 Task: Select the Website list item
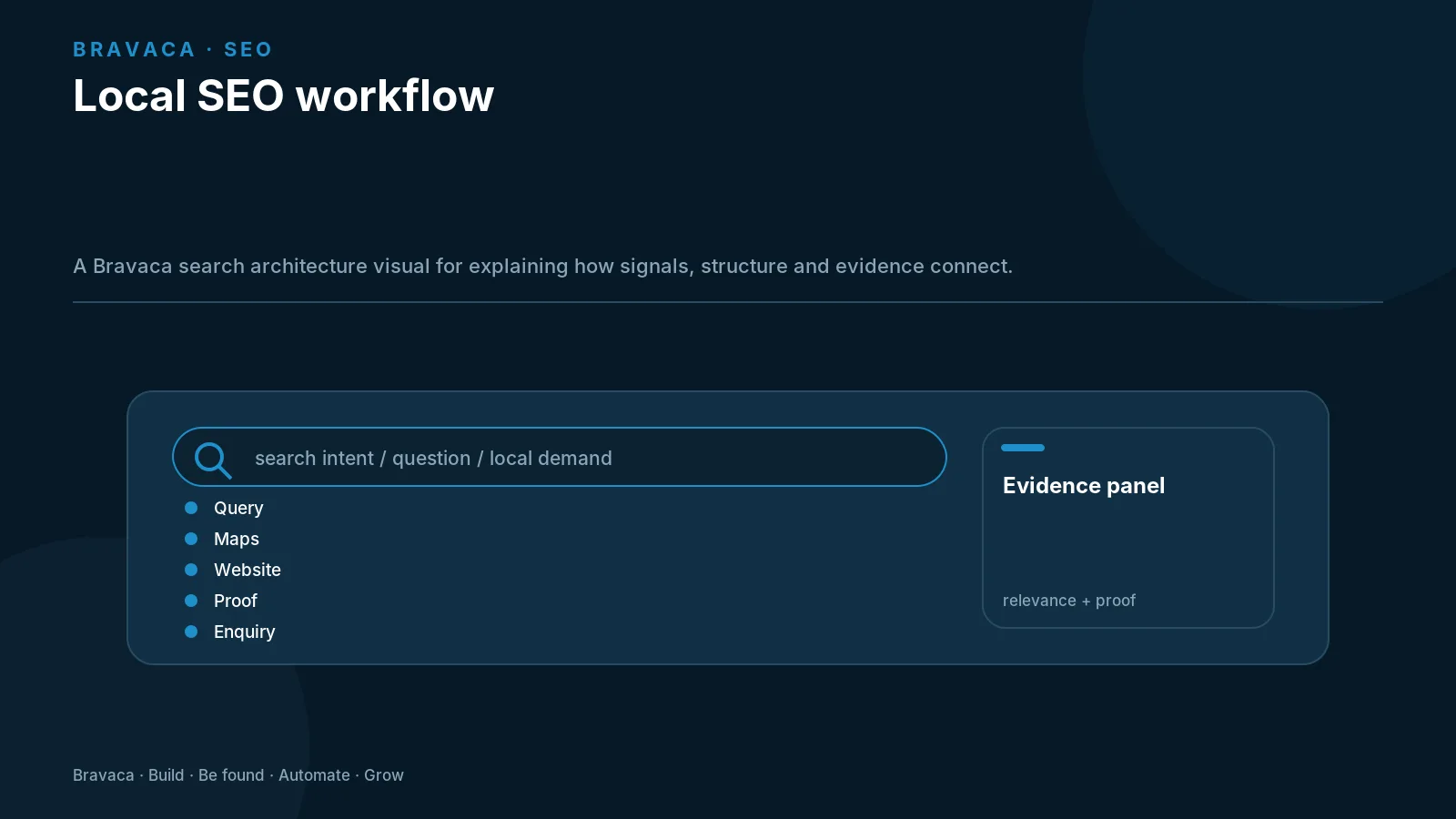click(248, 570)
